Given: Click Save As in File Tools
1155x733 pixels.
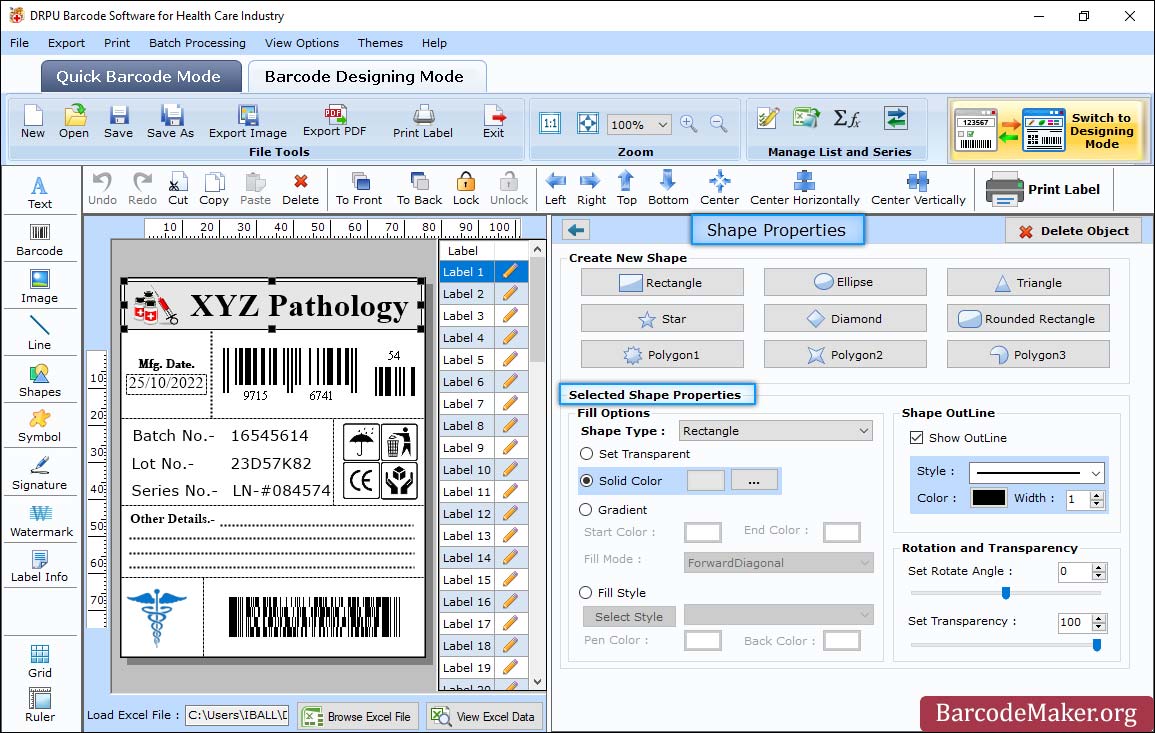Looking at the screenshot, I should point(170,122).
